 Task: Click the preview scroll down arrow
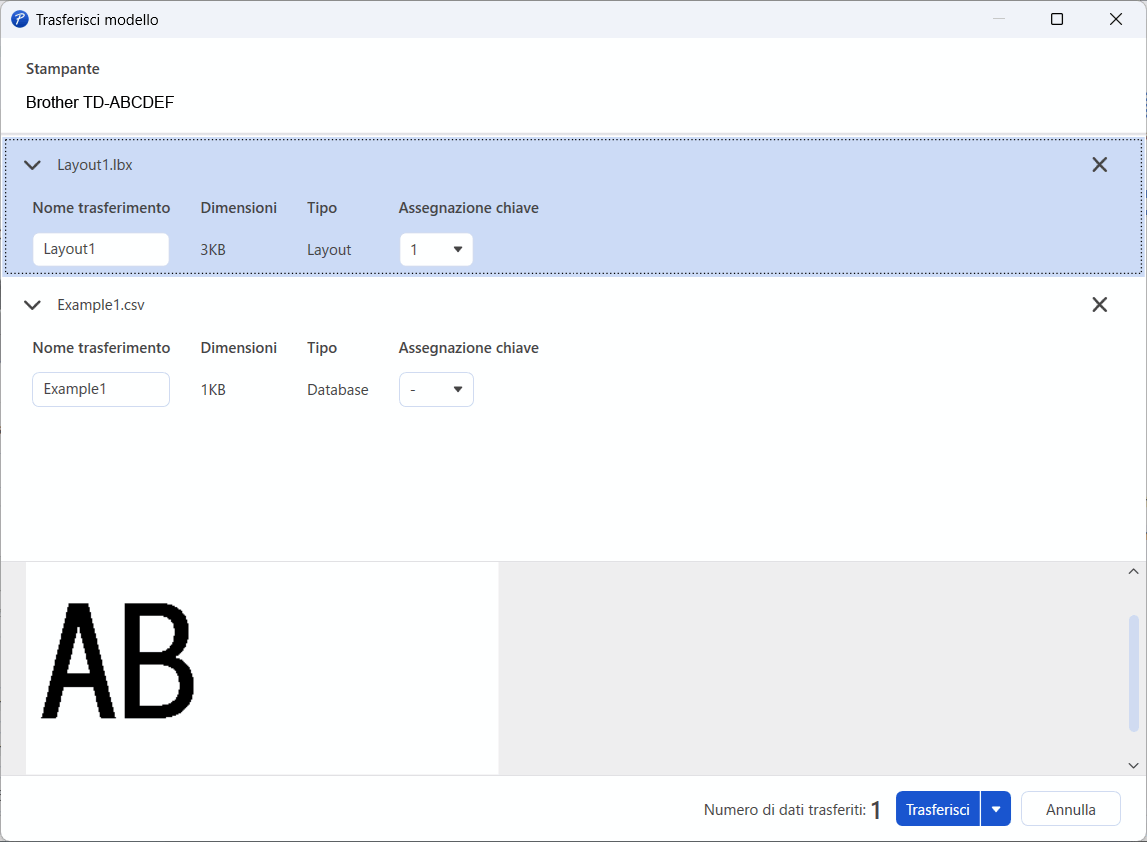coord(1133,766)
